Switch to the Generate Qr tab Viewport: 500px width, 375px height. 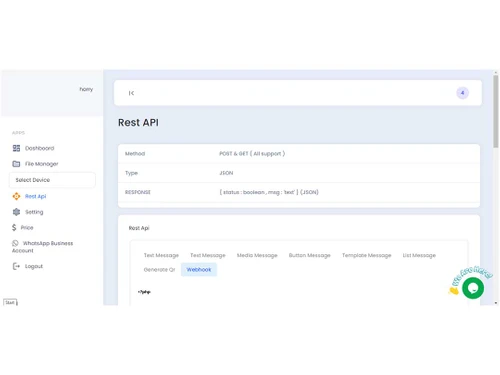tap(159, 270)
